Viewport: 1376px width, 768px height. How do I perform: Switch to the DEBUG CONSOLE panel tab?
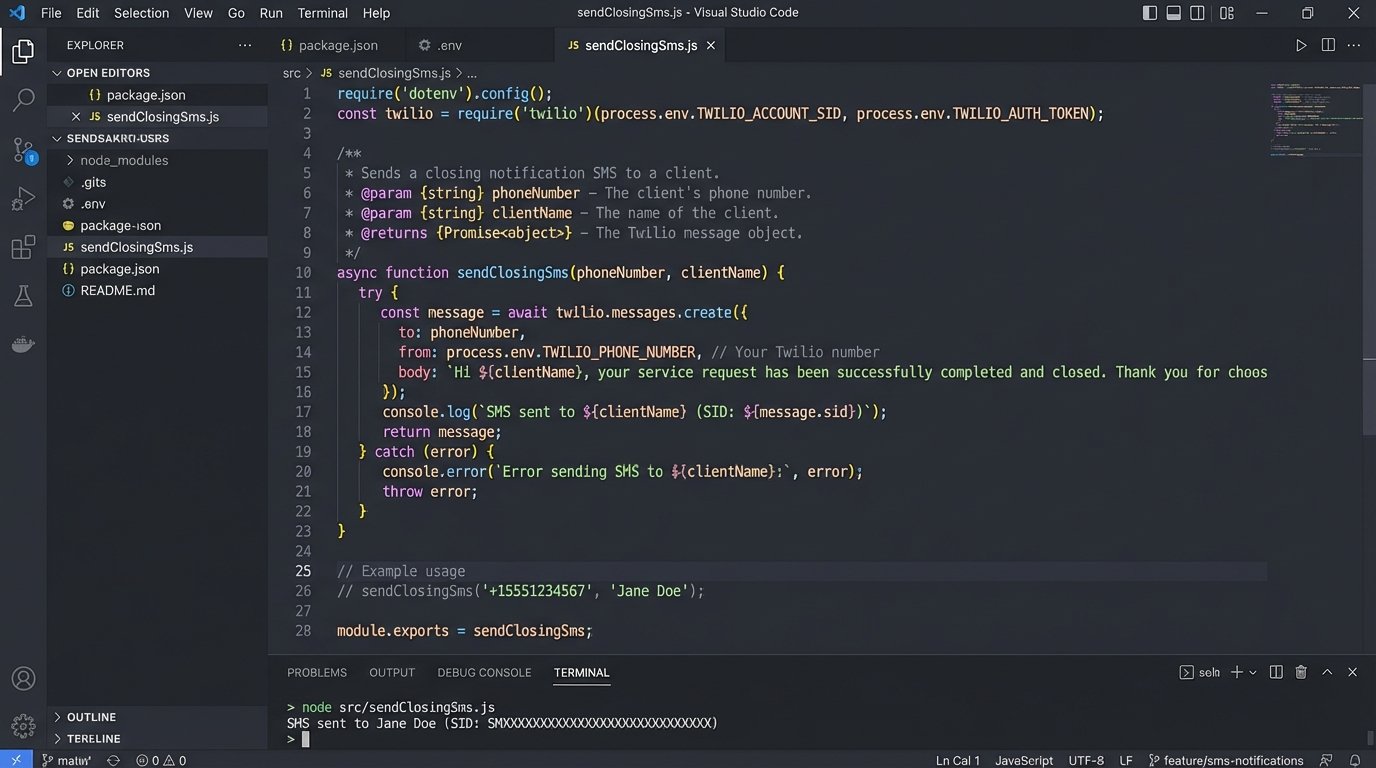point(484,672)
